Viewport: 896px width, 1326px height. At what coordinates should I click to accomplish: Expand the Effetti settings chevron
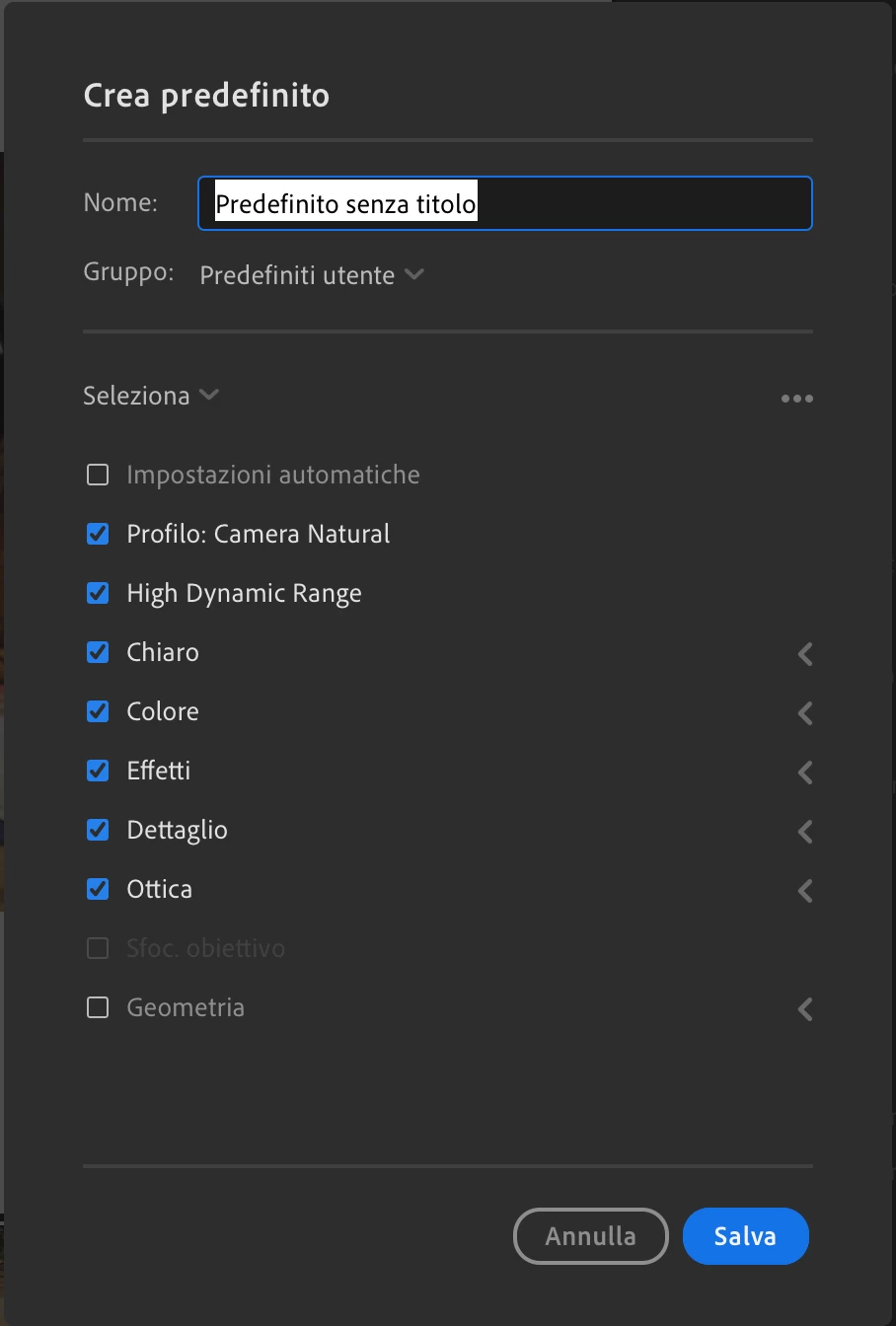pos(805,772)
